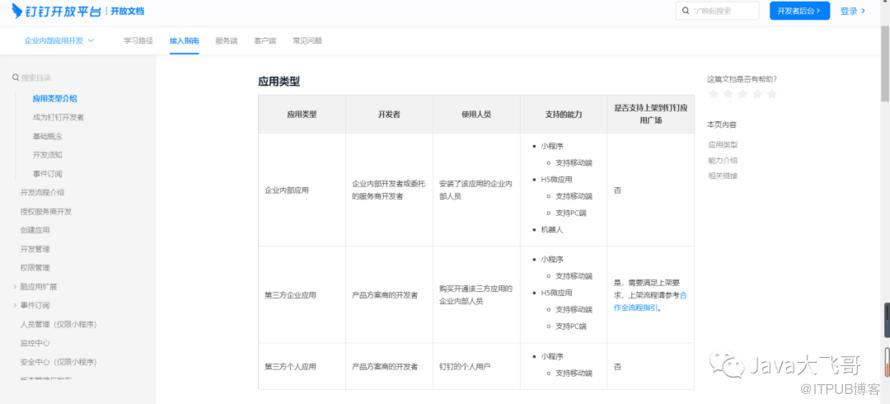Click the 登录 link
The width and height of the screenshot is (890, 404).
tap(853, 11)
